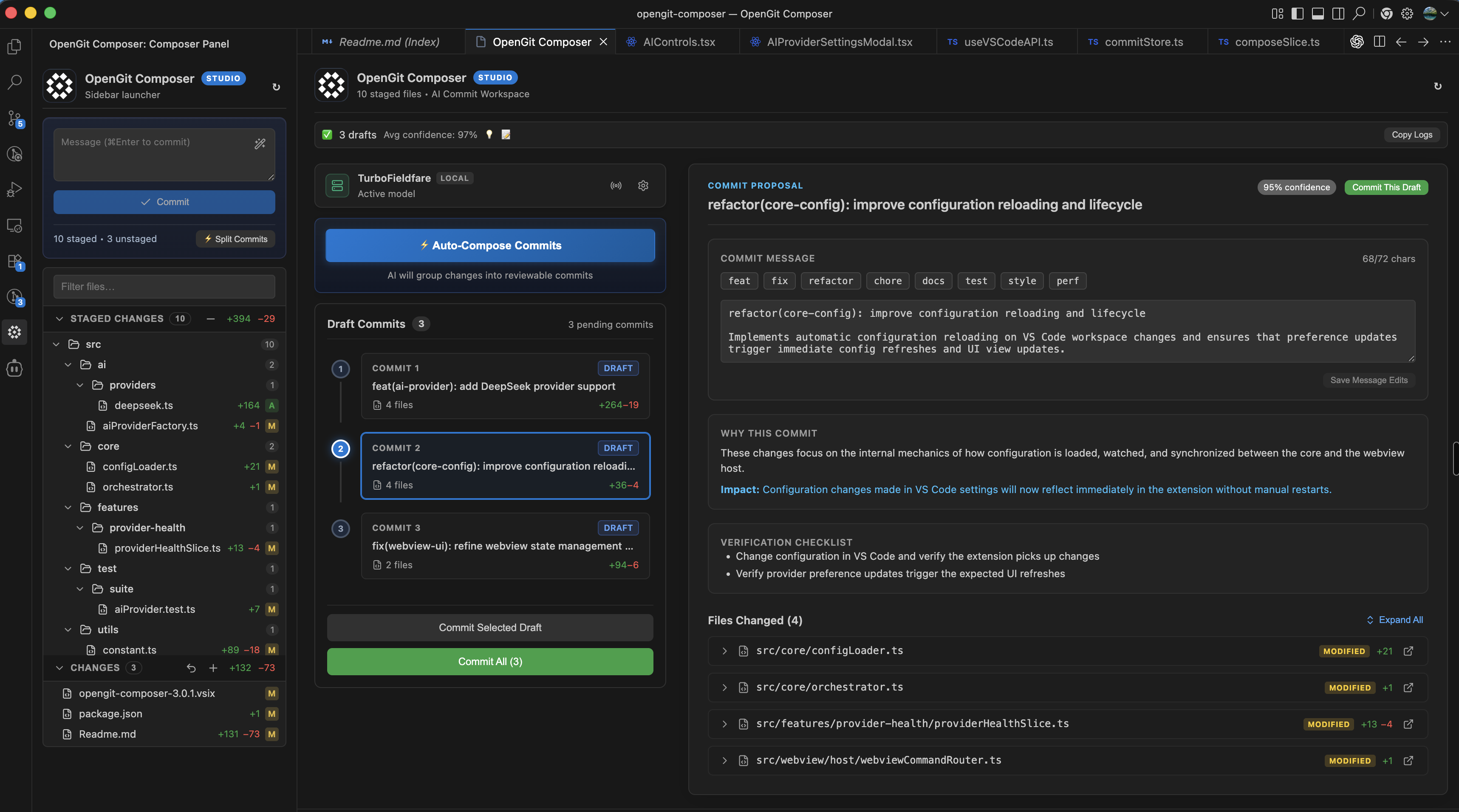
Task: Switch to the composeSlice.ts tab
Action: tap(1276, 42)
